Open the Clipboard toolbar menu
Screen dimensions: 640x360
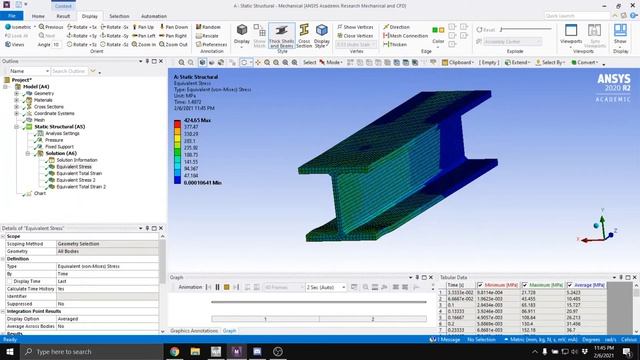point(458,62)
